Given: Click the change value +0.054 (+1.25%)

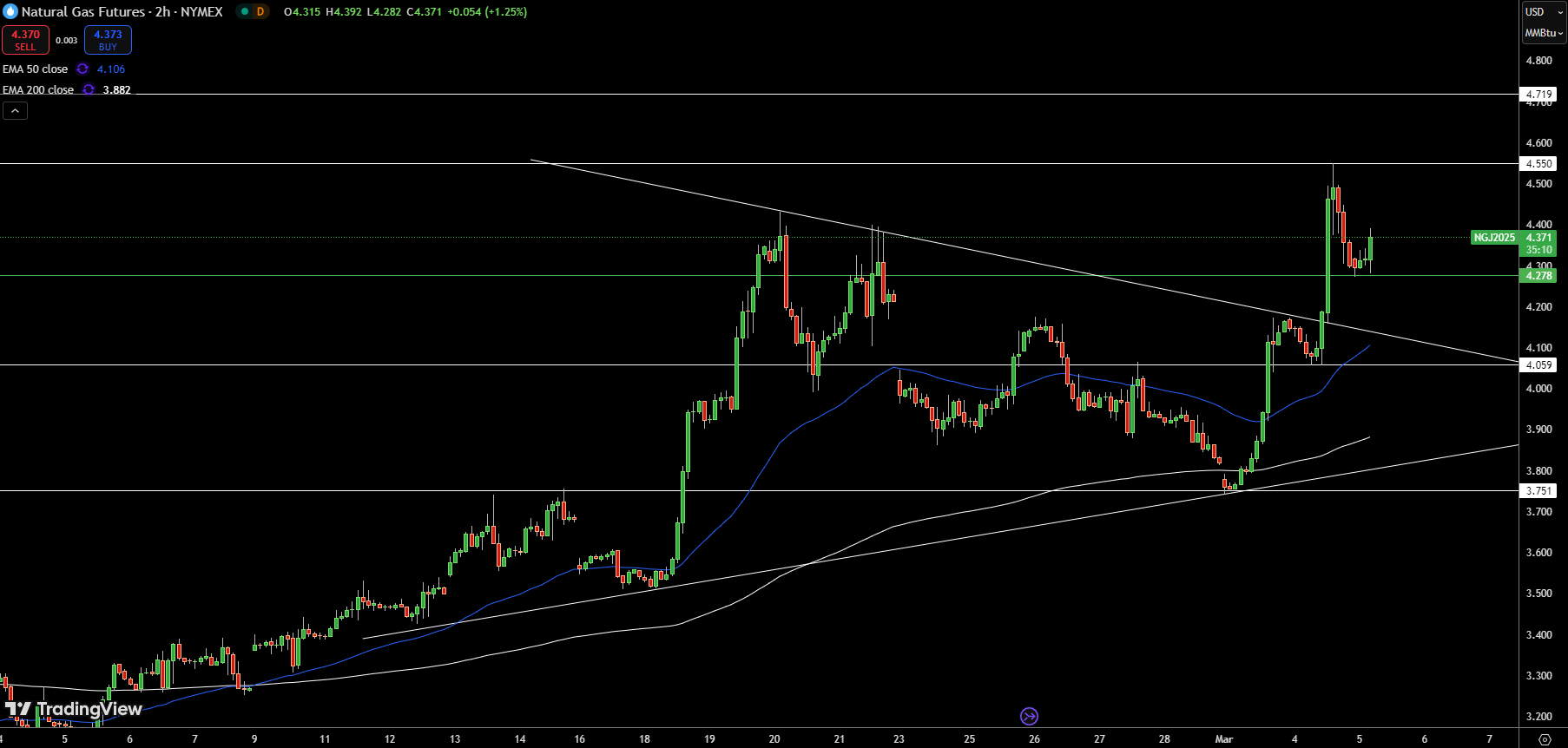Looking at the screenshot, I should [487, 11].
